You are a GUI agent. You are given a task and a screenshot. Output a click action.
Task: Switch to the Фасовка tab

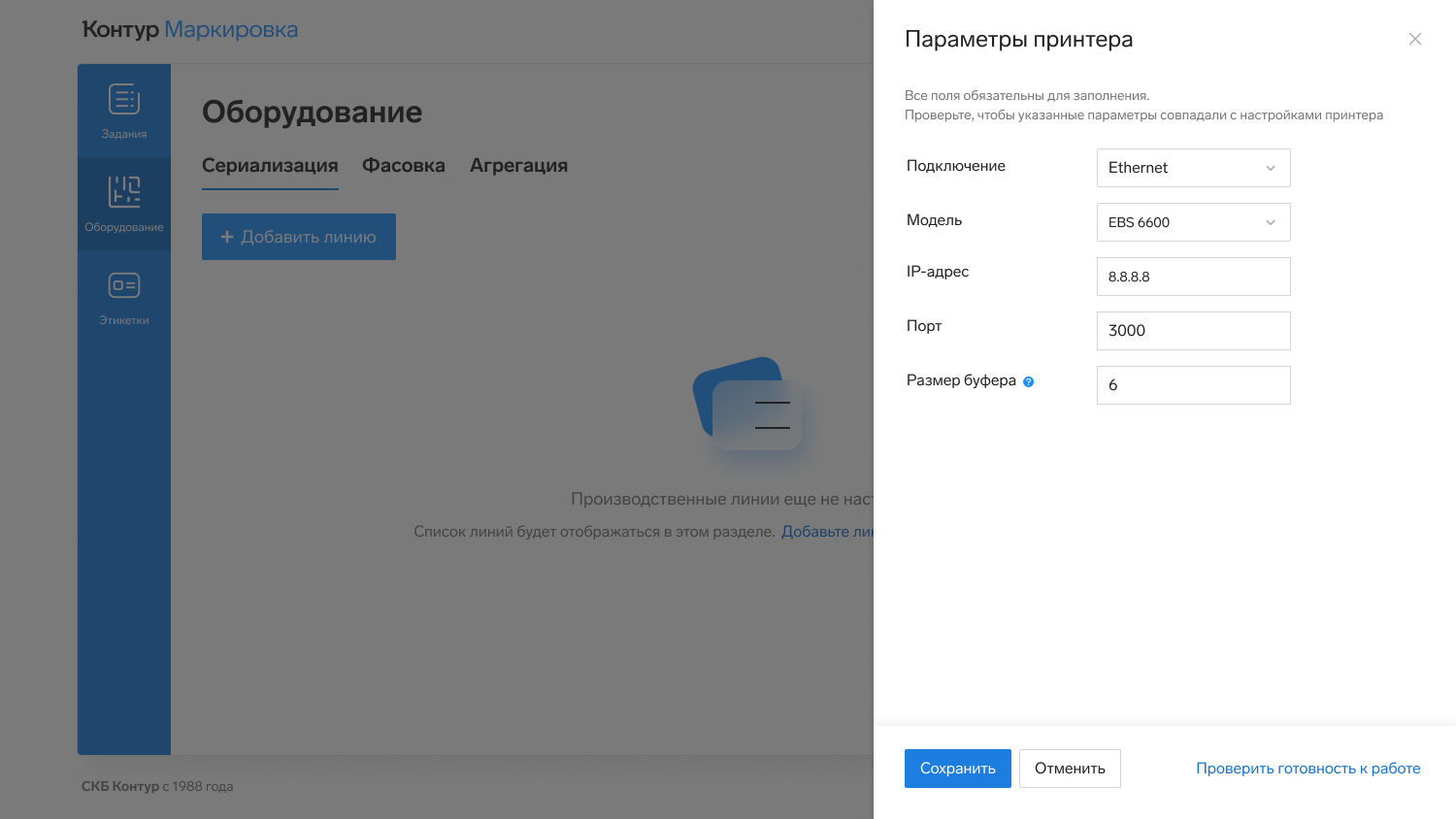[403, 166]
